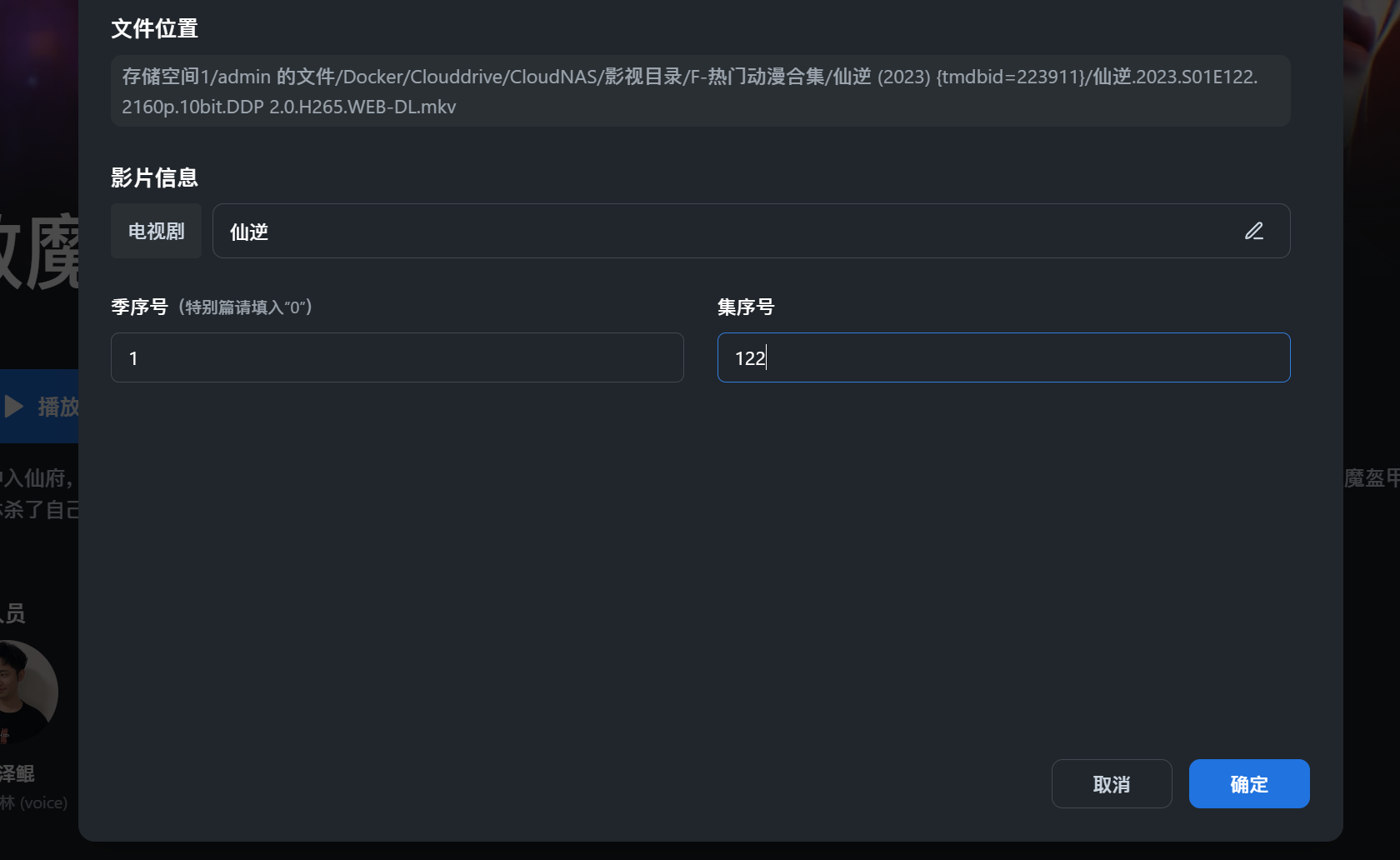This screenshot has width=1400, height=860.
Task: Confirm the episode info with 确定
Action: tap(1248, 783)
